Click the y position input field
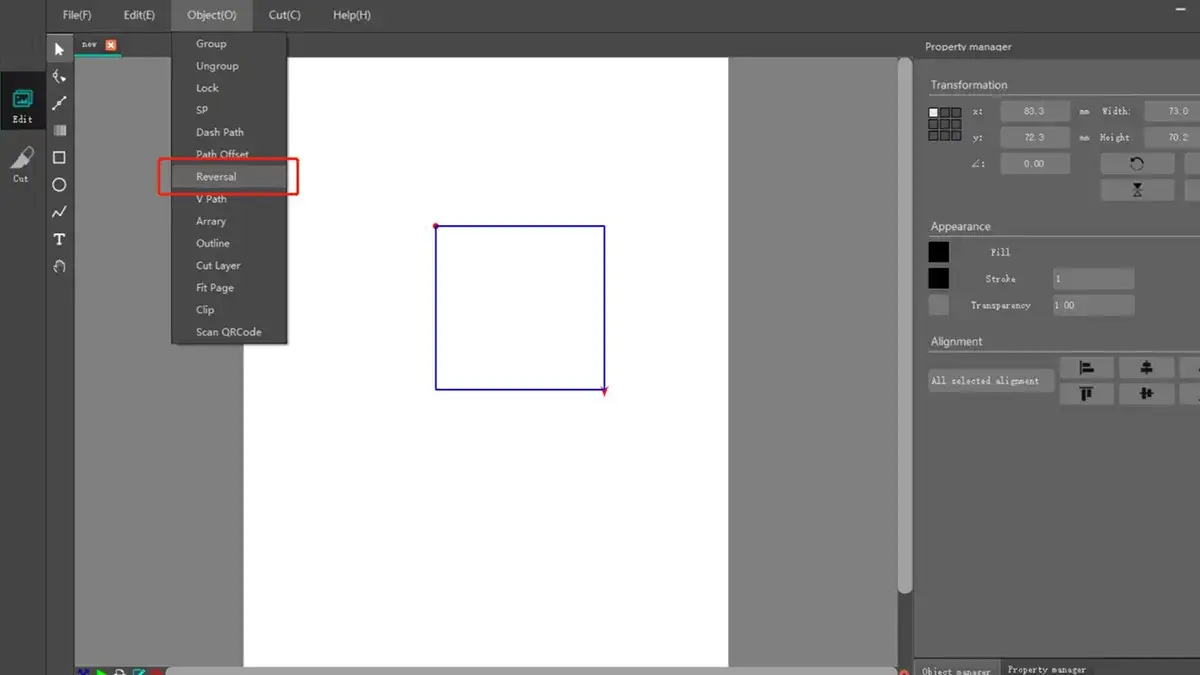The width and height of the screenshot is (1200, 675). 1034,137
